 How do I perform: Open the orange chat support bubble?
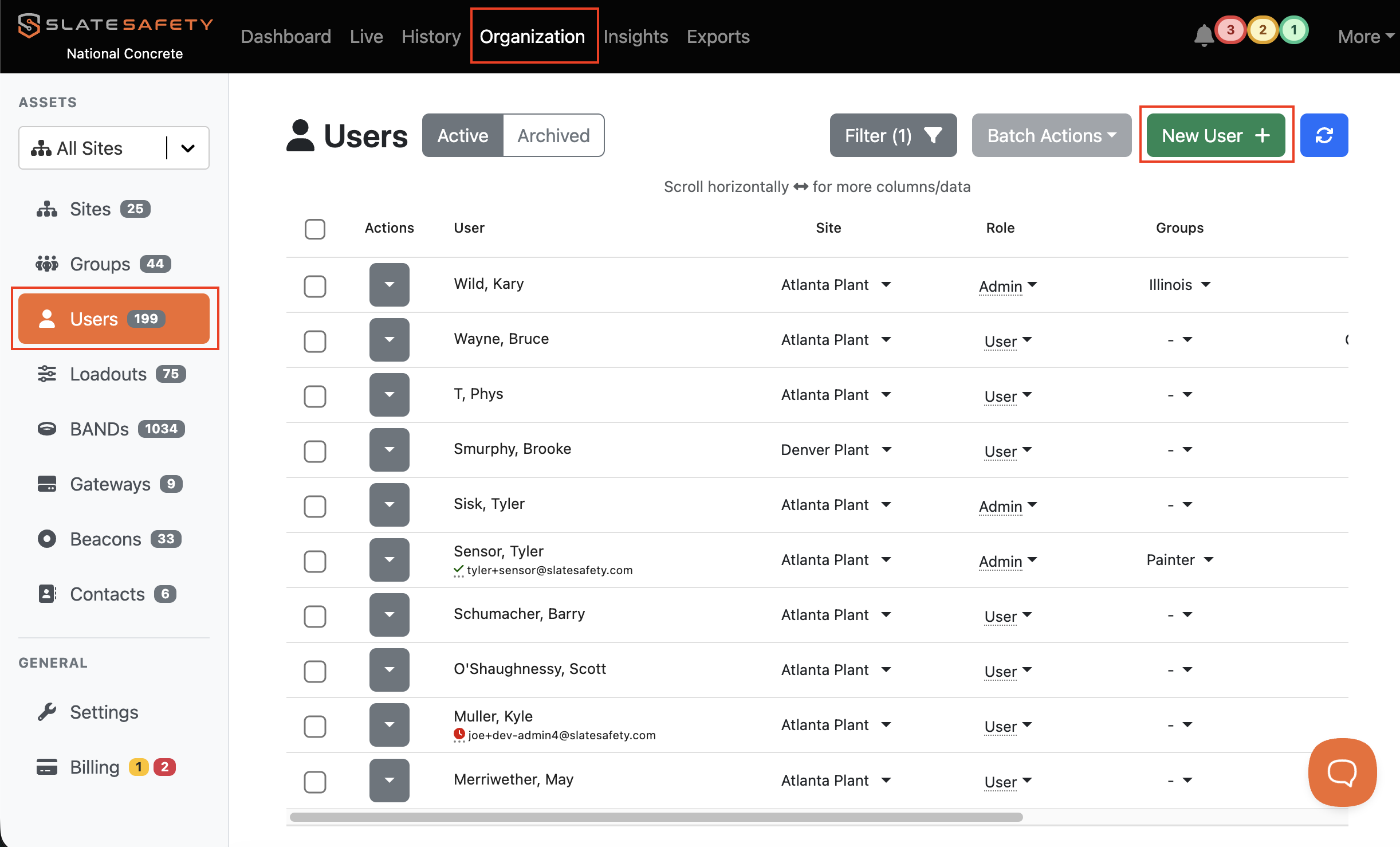tap(1342, 772)
